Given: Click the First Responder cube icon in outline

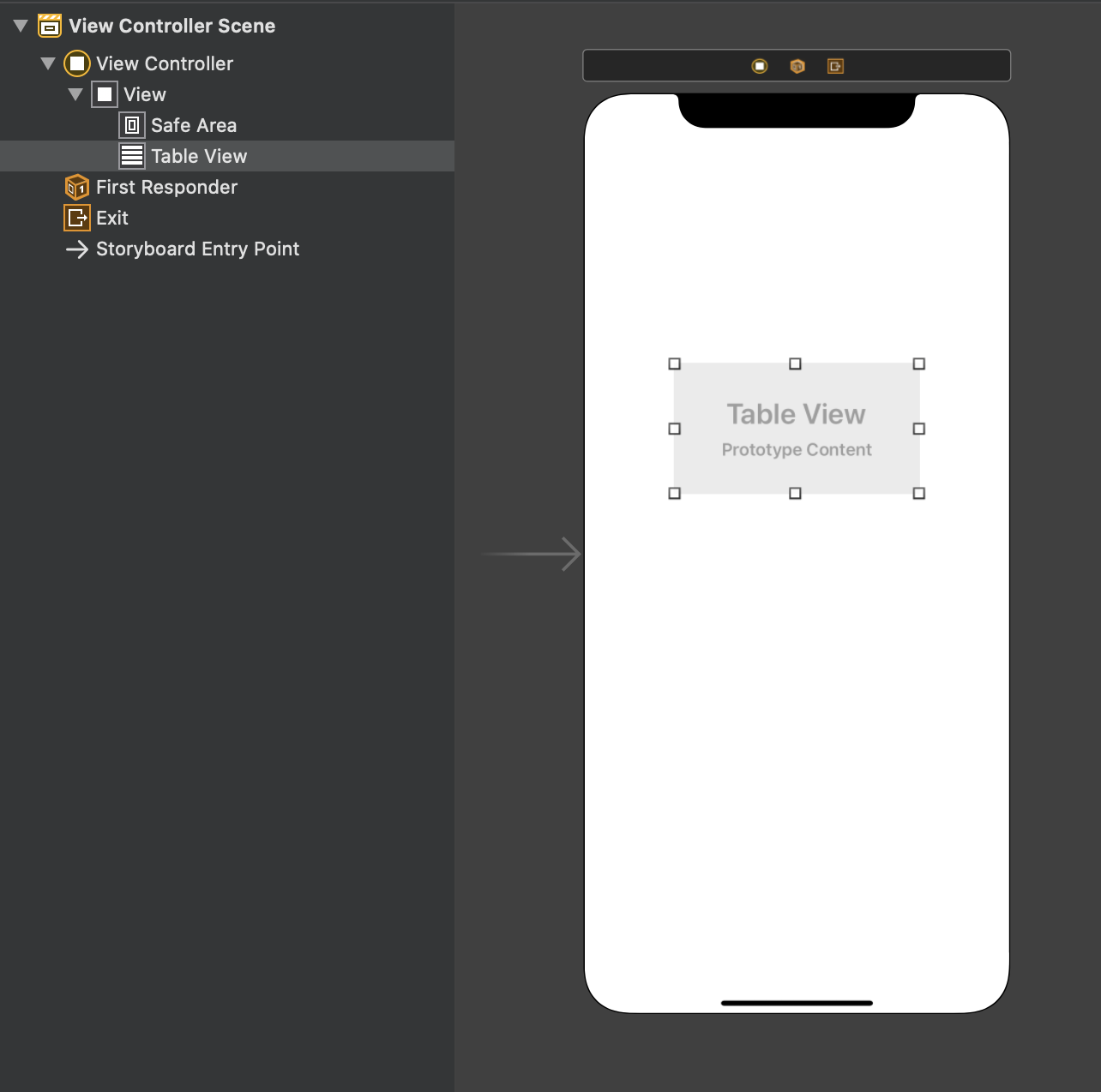Looking at the screenshot, I should [x=77, y=187].
